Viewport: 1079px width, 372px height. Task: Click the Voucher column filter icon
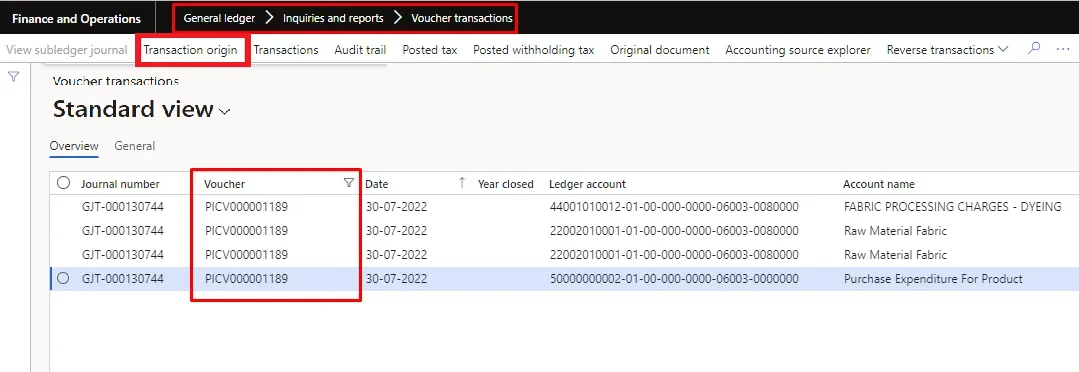[x=348, y=183]
